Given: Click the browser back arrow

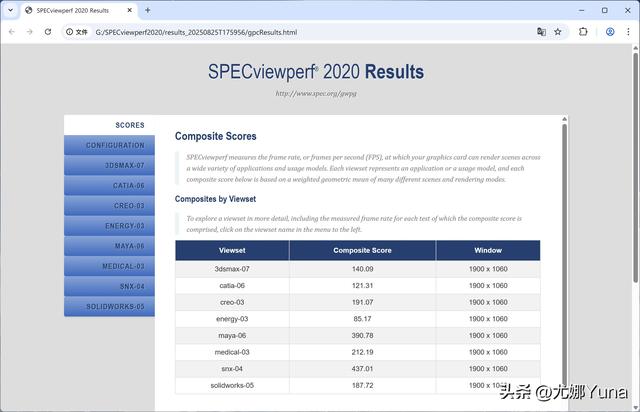Looking at the screenshot, I should 11,32.
